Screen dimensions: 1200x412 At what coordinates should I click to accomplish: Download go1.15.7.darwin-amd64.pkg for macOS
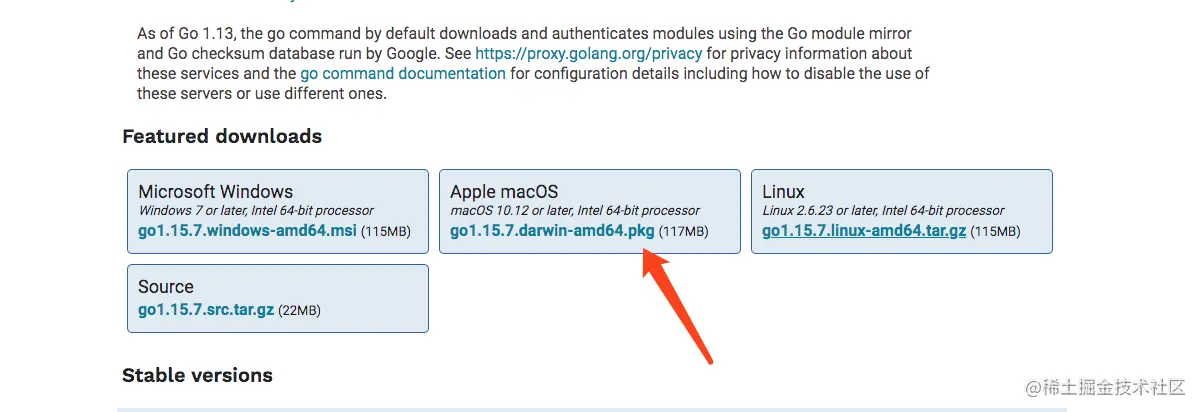[x=552, y=231]
